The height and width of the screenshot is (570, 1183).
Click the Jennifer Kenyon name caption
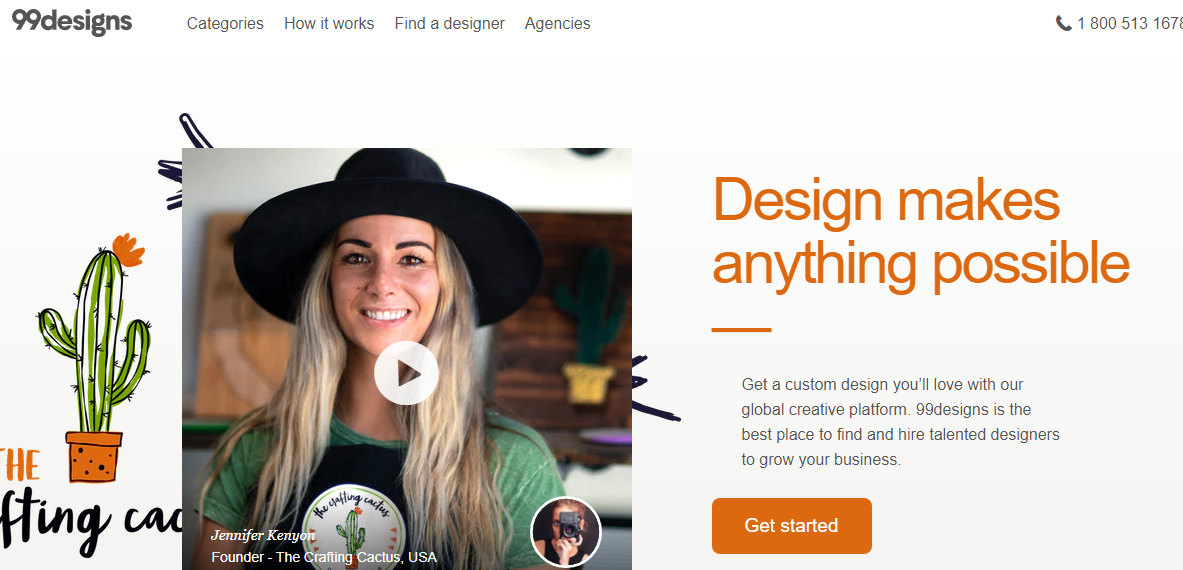262,536
